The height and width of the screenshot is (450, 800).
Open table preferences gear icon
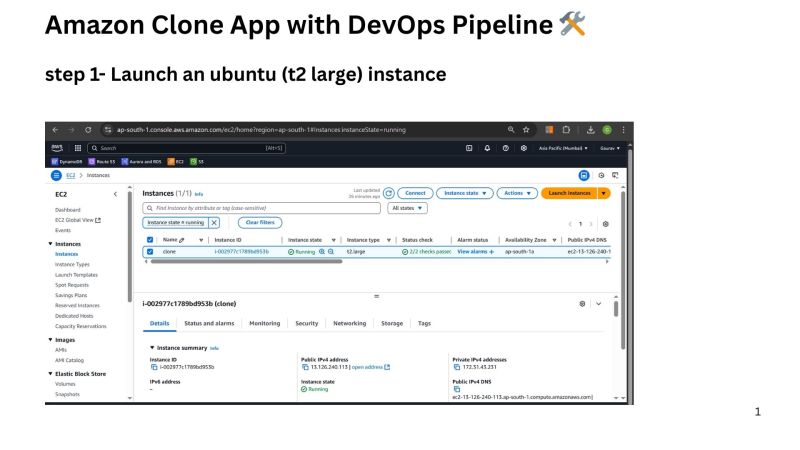(x=605, y=224)
